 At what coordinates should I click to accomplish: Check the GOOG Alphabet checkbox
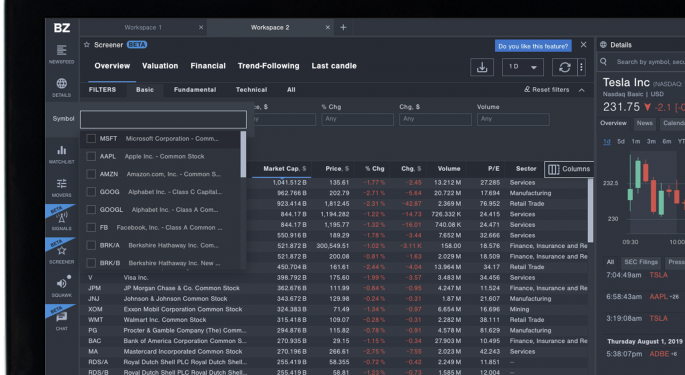click(x=91, y=192)
